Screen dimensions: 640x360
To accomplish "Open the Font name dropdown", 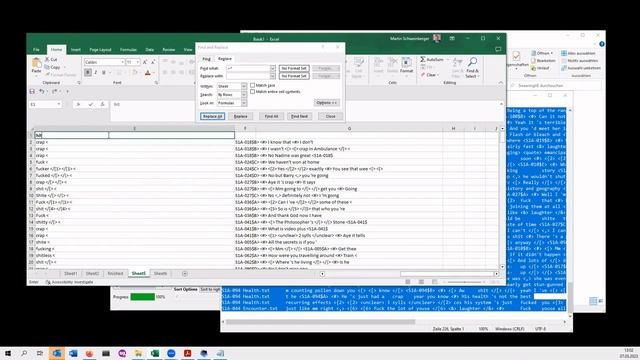I will (122, 62).
